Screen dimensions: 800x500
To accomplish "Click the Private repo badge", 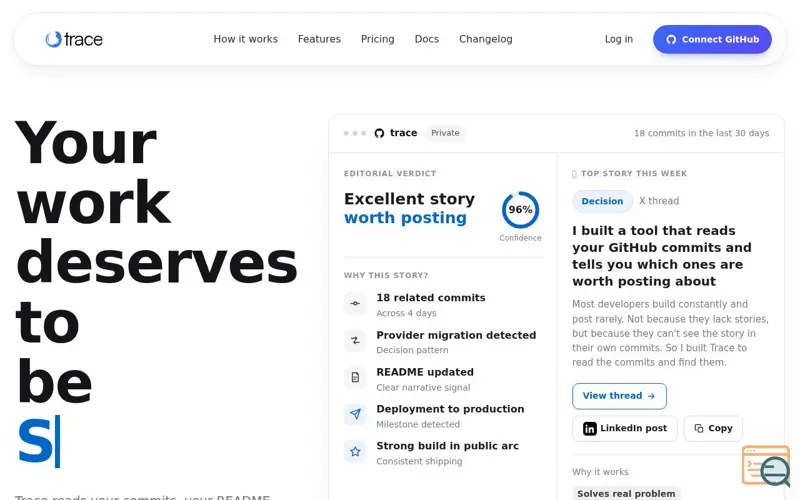I will (445, 133).
